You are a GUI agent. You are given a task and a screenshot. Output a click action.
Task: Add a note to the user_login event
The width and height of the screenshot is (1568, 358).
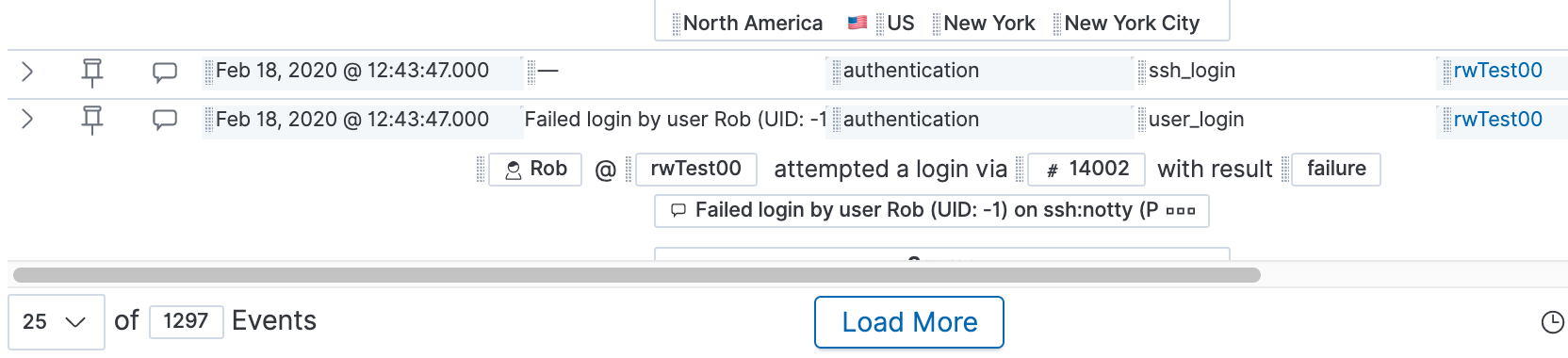pos(165,120)
